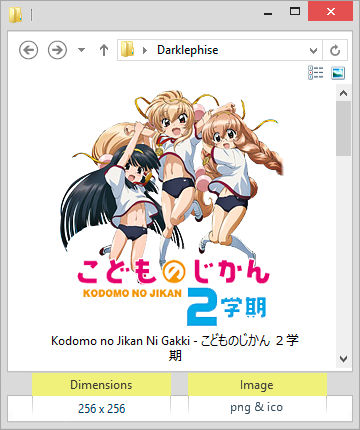Close the Explorer window
Screen dimensions: 360x430
[x=330, y=12]
